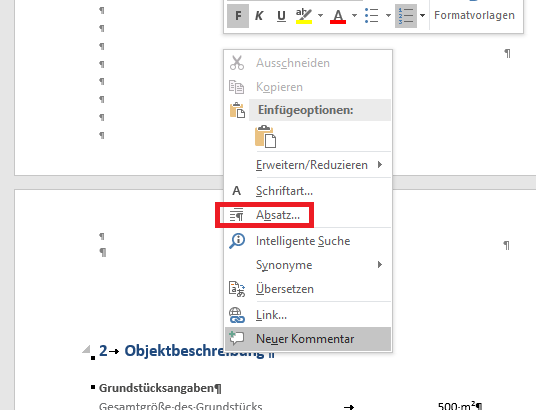This screenshot has height=410, width=536.
Task: Apply red font color
Action: (x=338, y=16)
